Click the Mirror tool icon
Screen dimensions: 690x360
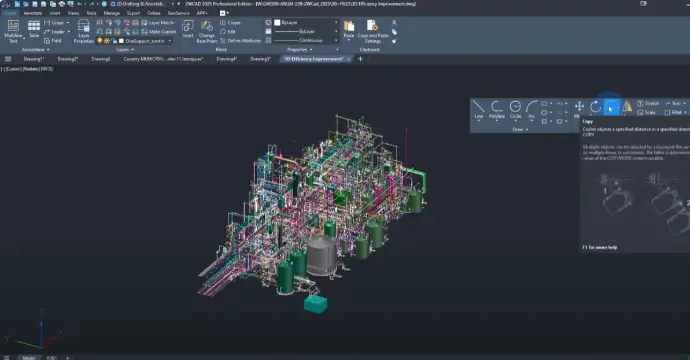click(627, 107)
